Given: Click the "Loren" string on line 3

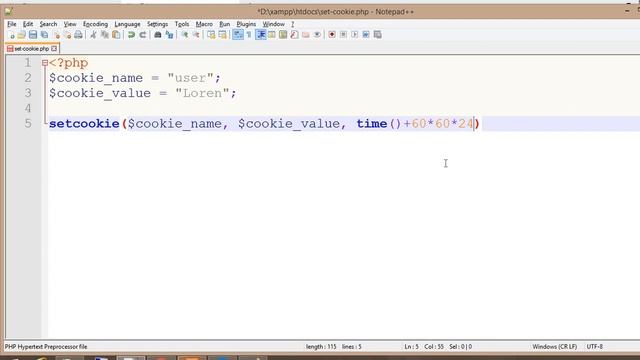Looking at the screenshot, I should [x=202, y=93].
